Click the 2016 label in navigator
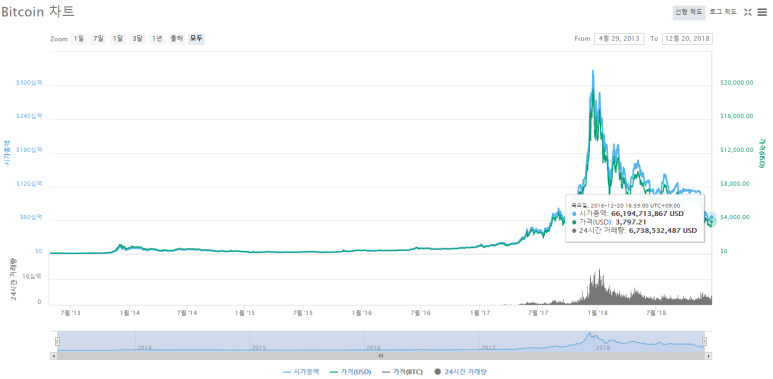773x379 pixels. click(373, 347)
